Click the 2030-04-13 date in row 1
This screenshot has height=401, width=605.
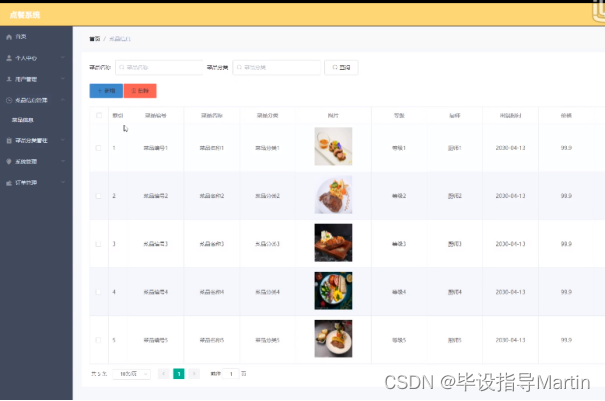pyautogui.click(x=510, y=148)
